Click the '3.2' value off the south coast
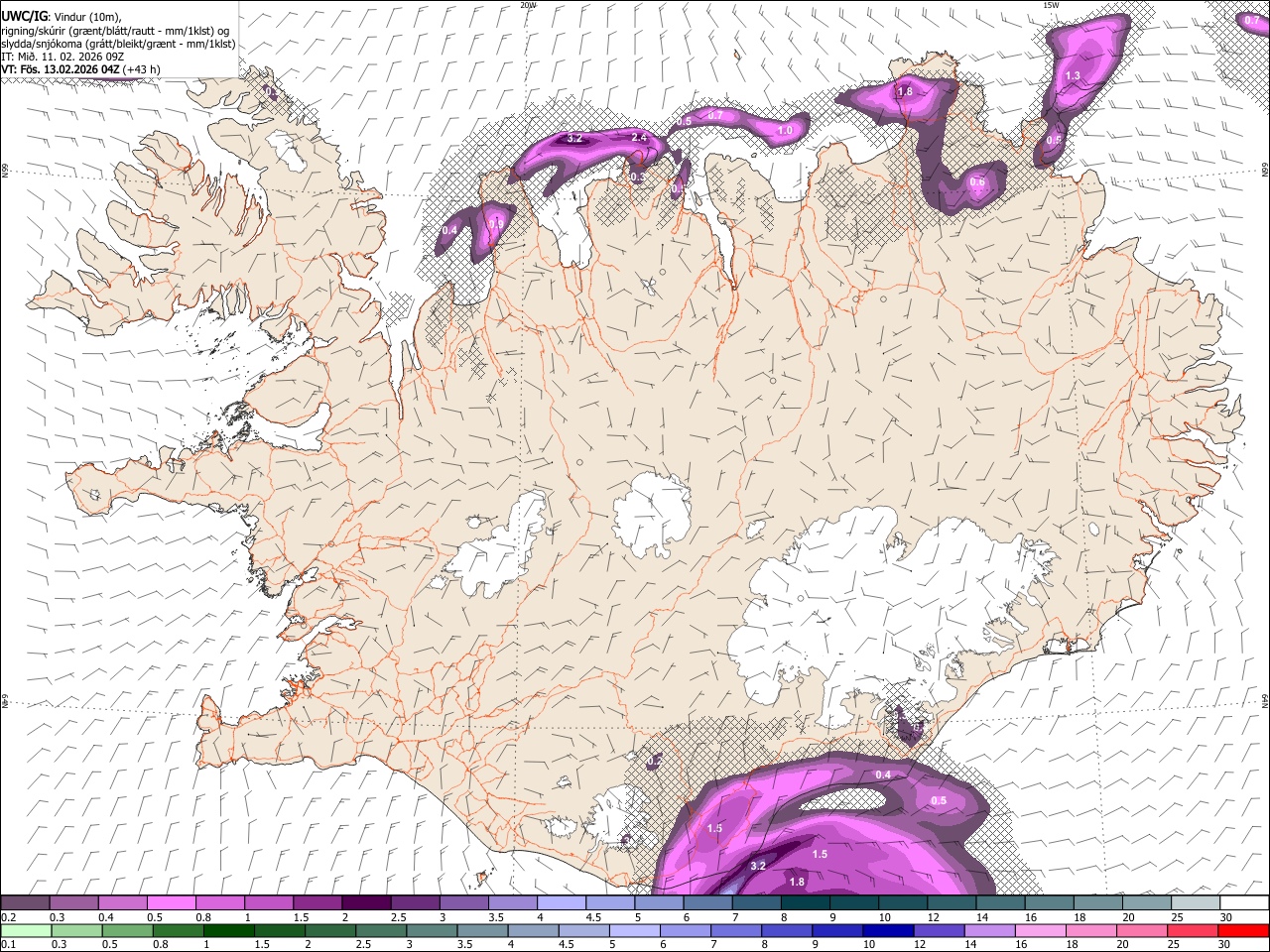Image resolution: width=1270 pixels, height=952 pixels. [758, 866]
